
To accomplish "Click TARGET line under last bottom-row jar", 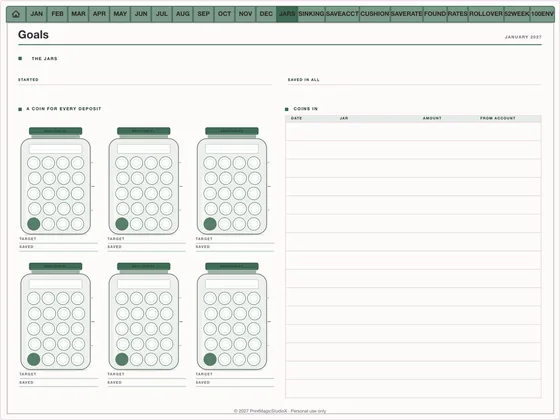I will click(x=235, y=375).
